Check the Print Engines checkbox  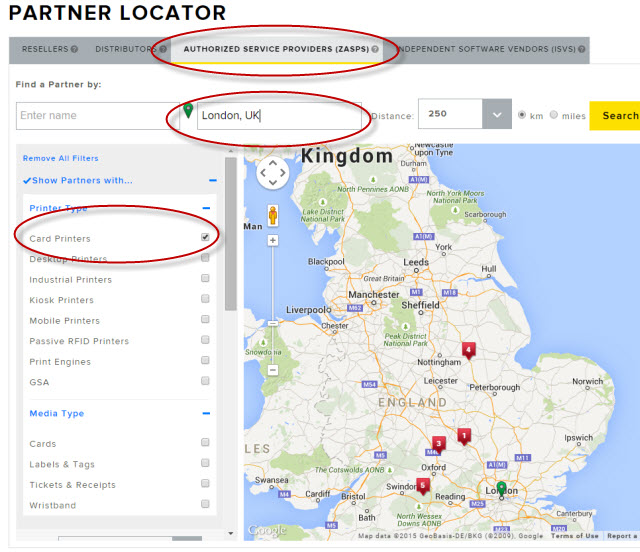[205, 360]
